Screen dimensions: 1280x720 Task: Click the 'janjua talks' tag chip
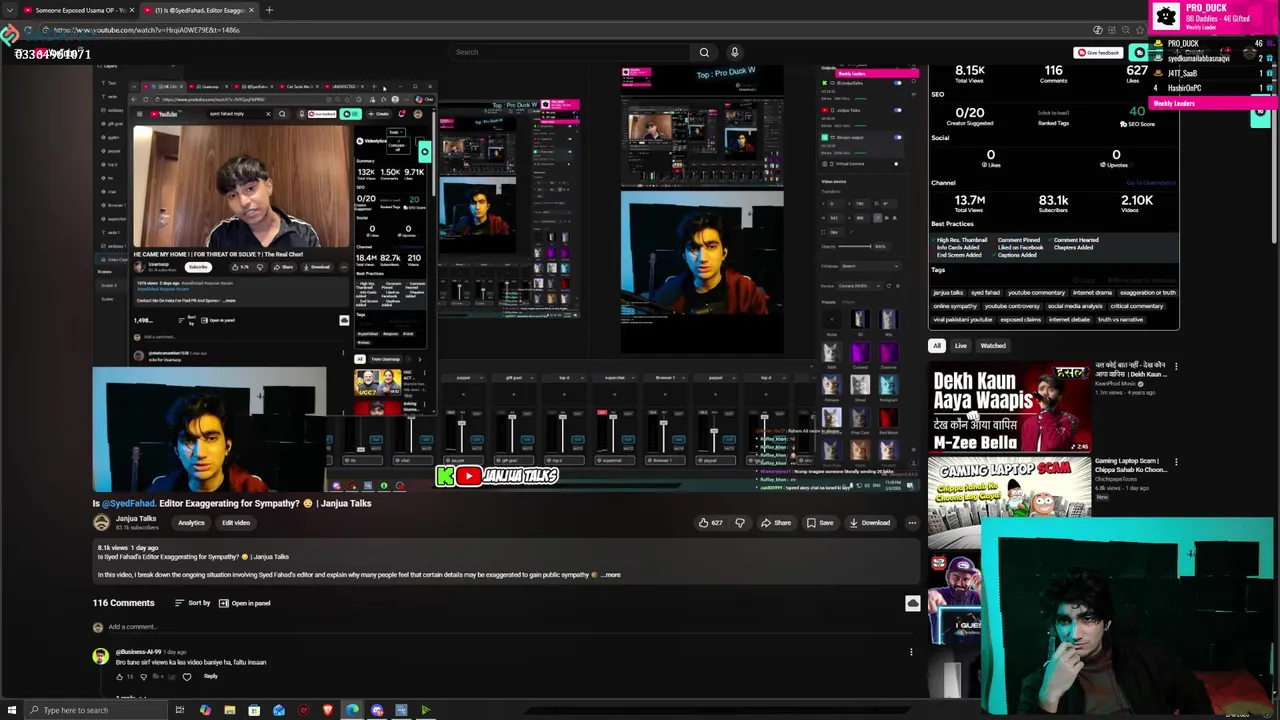point(948,293)
